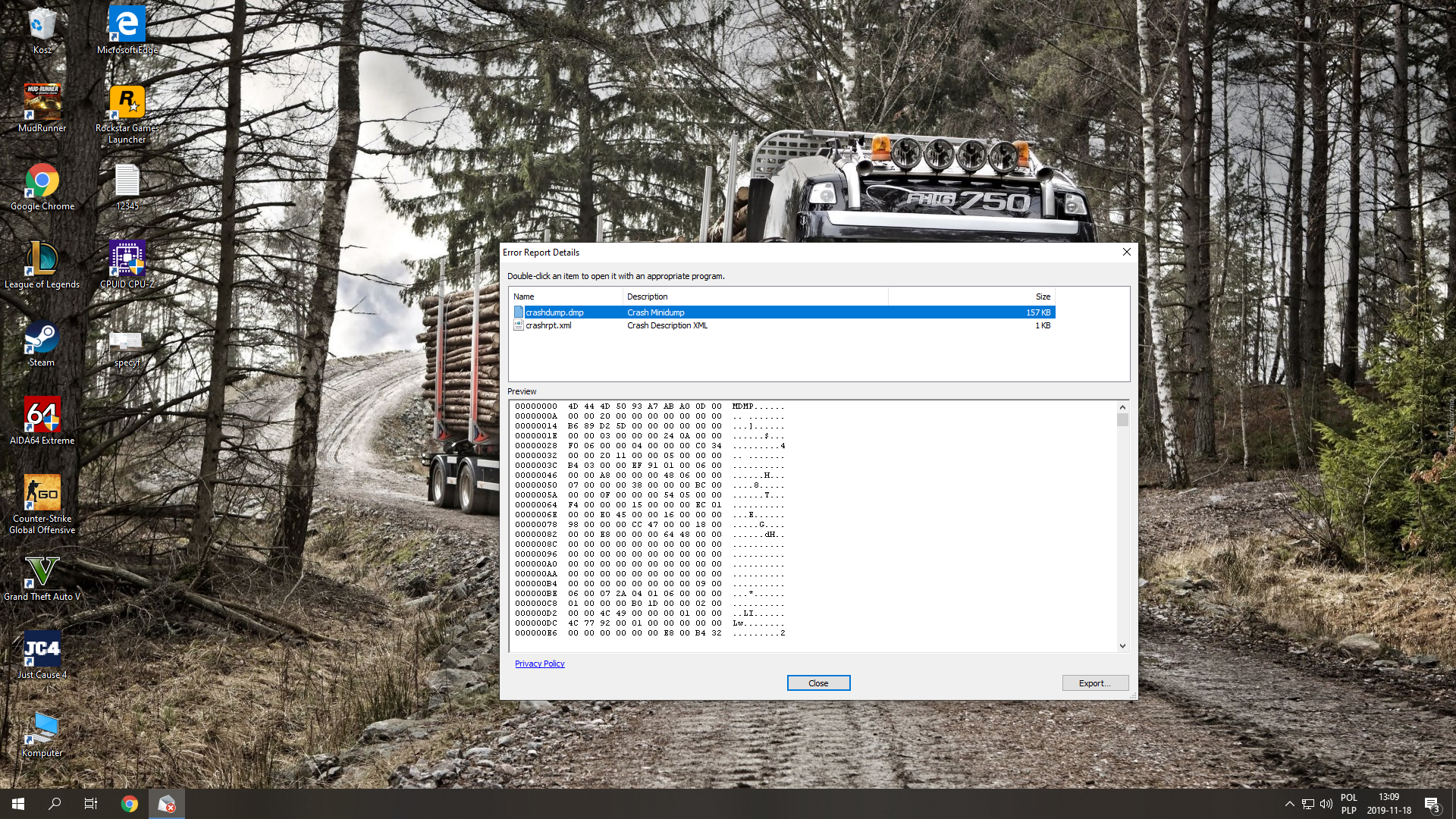
Task: Select the Grand Theft Auto V shortcut
Action: pos(42,573)
